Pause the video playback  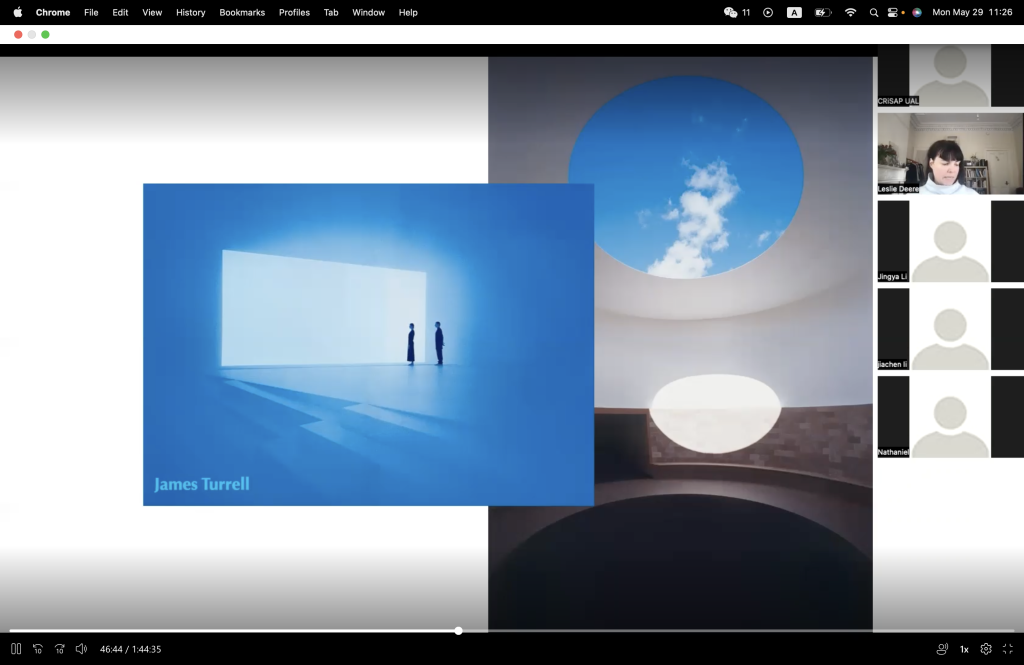click(16, 649)
